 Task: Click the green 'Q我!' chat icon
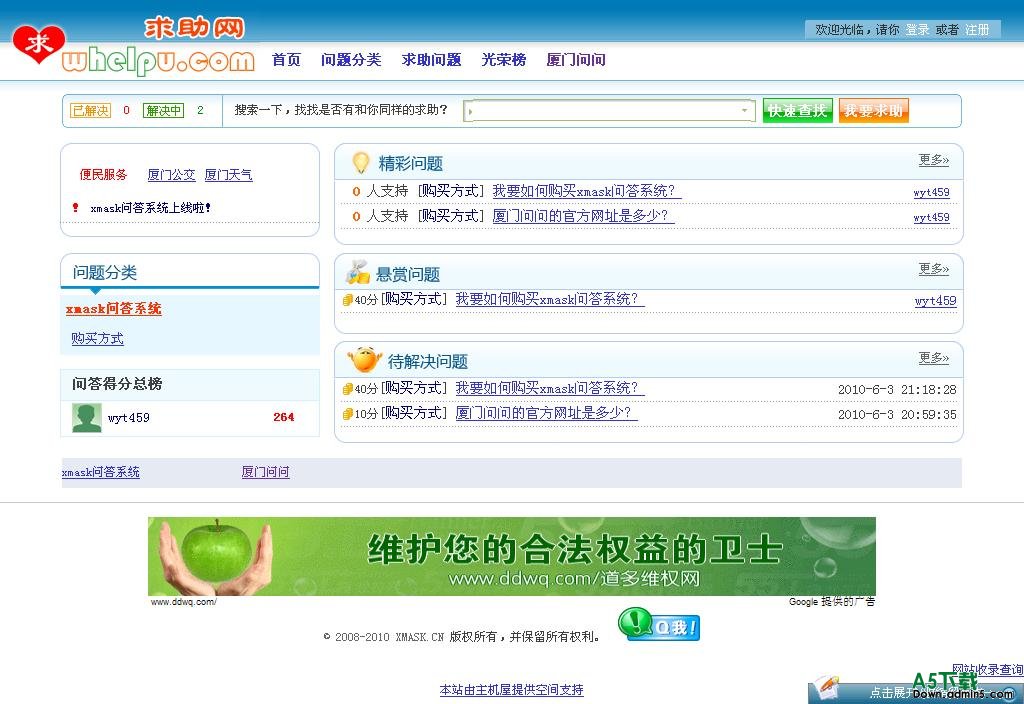[659, 626]
